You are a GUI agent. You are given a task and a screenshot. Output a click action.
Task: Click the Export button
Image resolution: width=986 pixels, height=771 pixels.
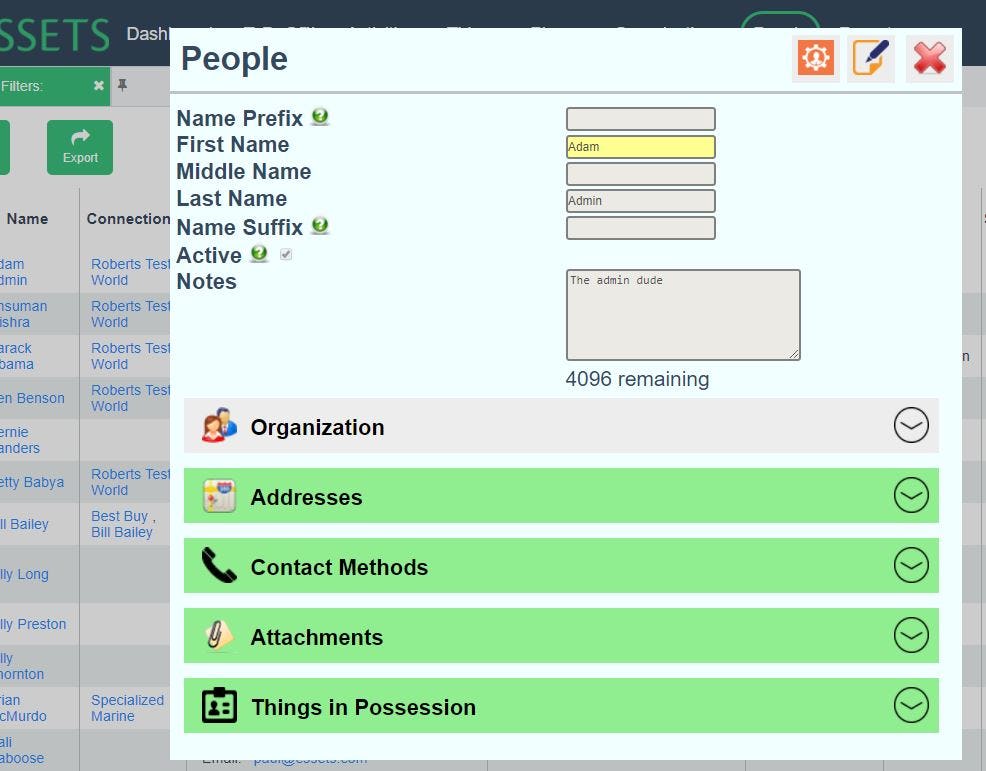(x=80, y=147)
